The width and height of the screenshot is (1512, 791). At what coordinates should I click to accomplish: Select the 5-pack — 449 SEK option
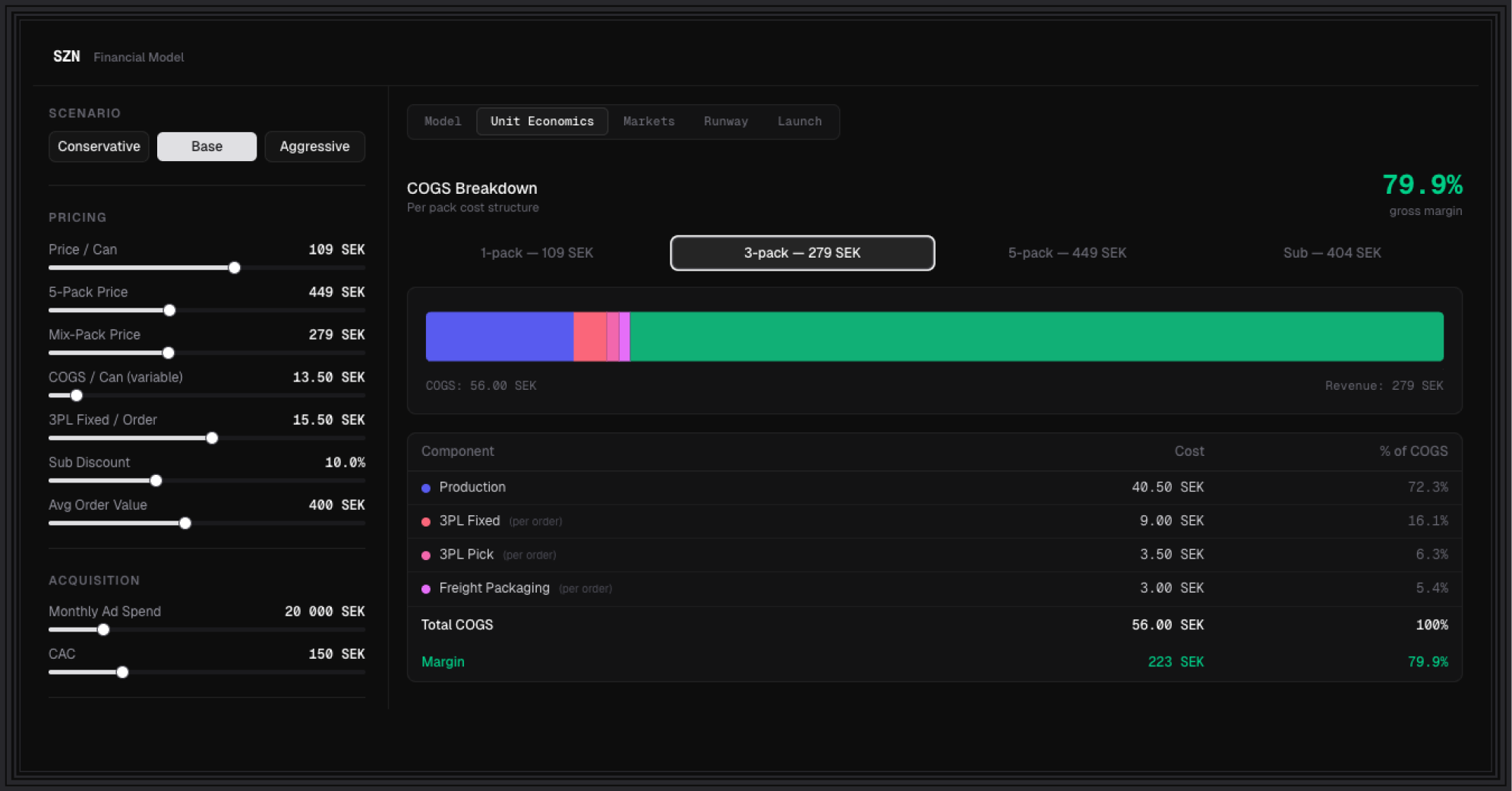pyautogui.click(x=1066, y=253)
